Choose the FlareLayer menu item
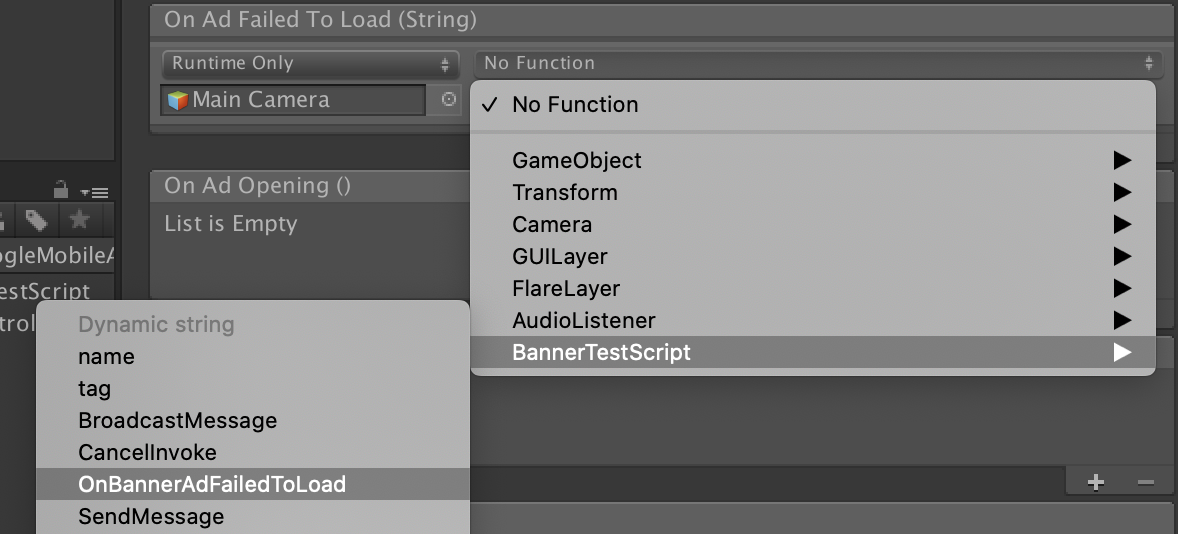This screenshot has height=534, width=1178. pos(566,288)
